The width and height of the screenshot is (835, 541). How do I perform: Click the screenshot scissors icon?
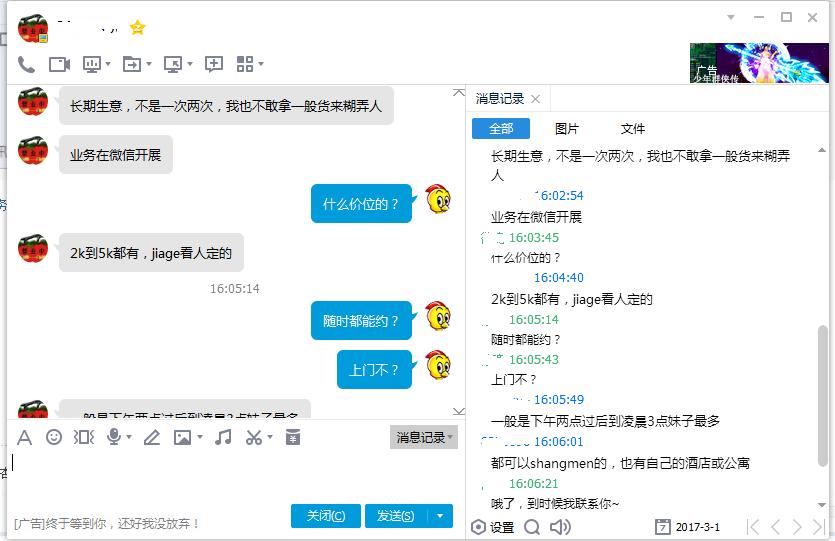pyautogui.click(x=254, y=437)
